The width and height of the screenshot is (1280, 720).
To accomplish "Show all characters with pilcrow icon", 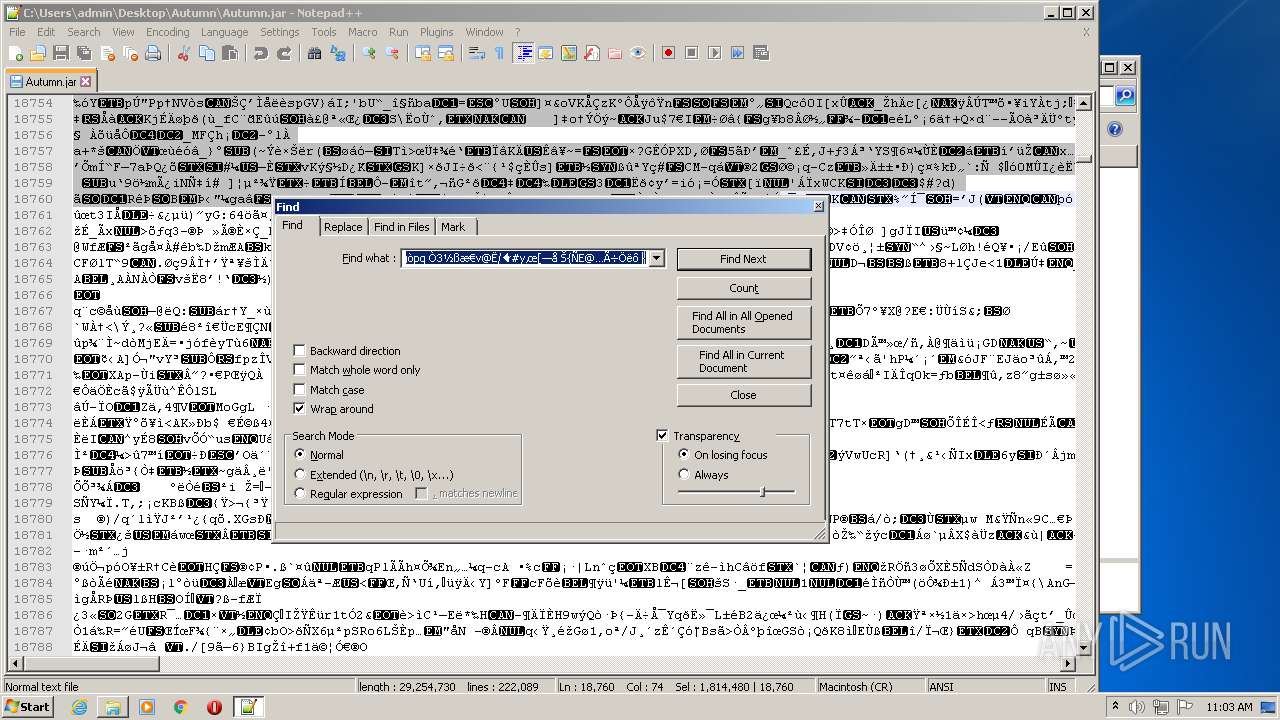I will click(499, 53).
